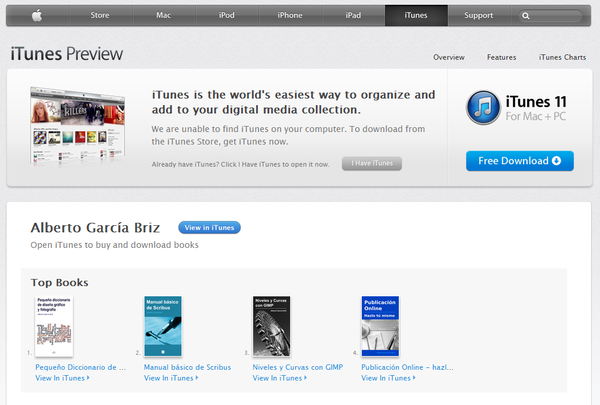Open the iPod menu item

point(227,15)
